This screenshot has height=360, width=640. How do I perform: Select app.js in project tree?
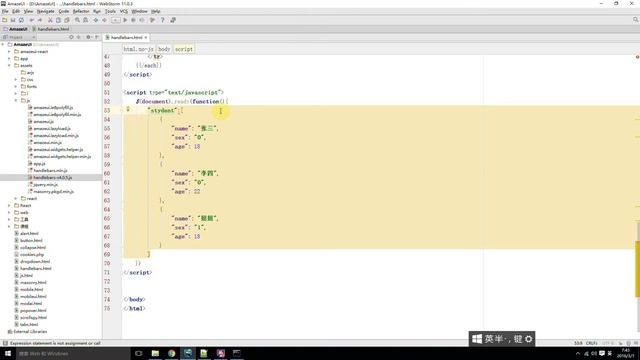click(x=39, y=163)
